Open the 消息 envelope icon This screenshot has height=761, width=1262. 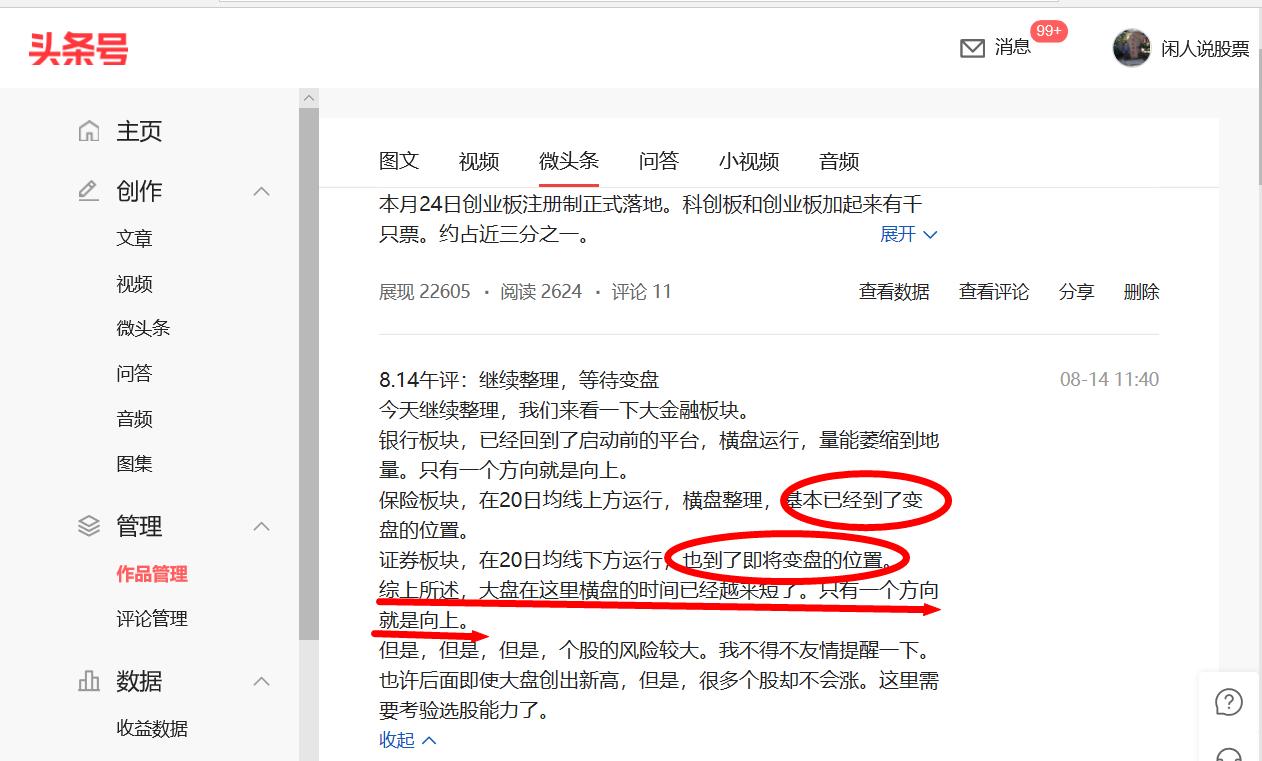pyautogui.click(x=972, y=47)
